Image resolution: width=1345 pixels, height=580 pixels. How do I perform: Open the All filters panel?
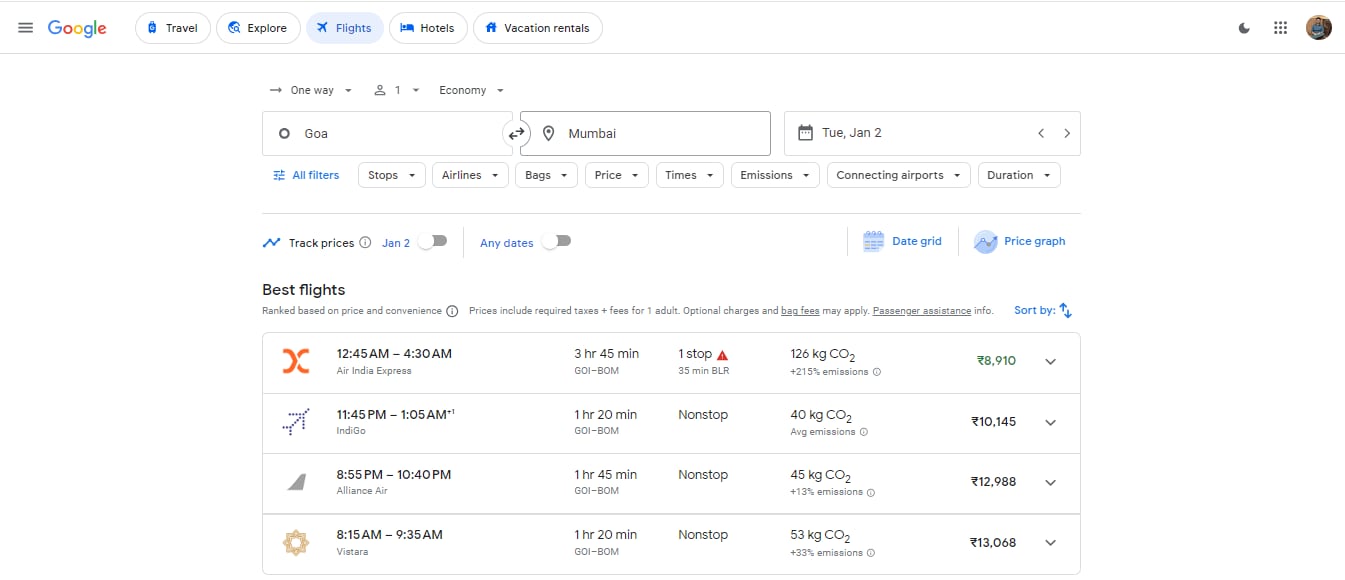306,175
